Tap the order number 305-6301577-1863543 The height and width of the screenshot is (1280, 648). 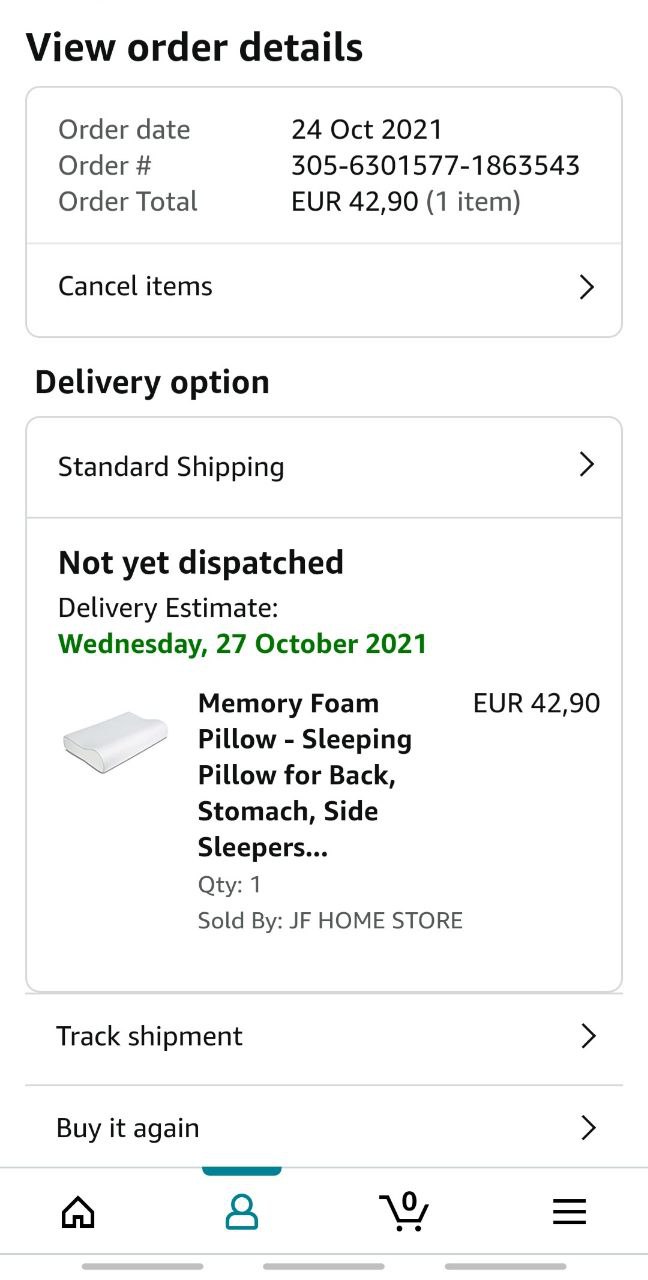(x=435, y=165)
